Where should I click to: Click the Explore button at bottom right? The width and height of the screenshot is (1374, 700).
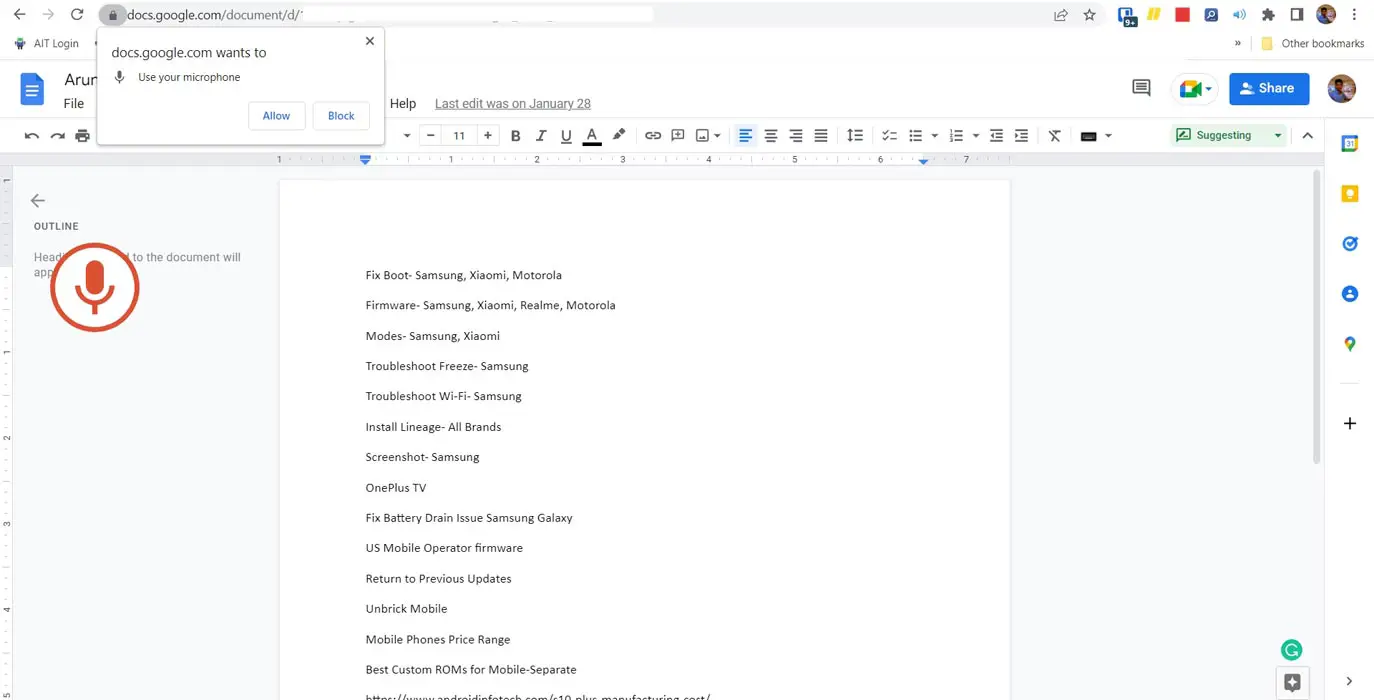(1292, 683)
